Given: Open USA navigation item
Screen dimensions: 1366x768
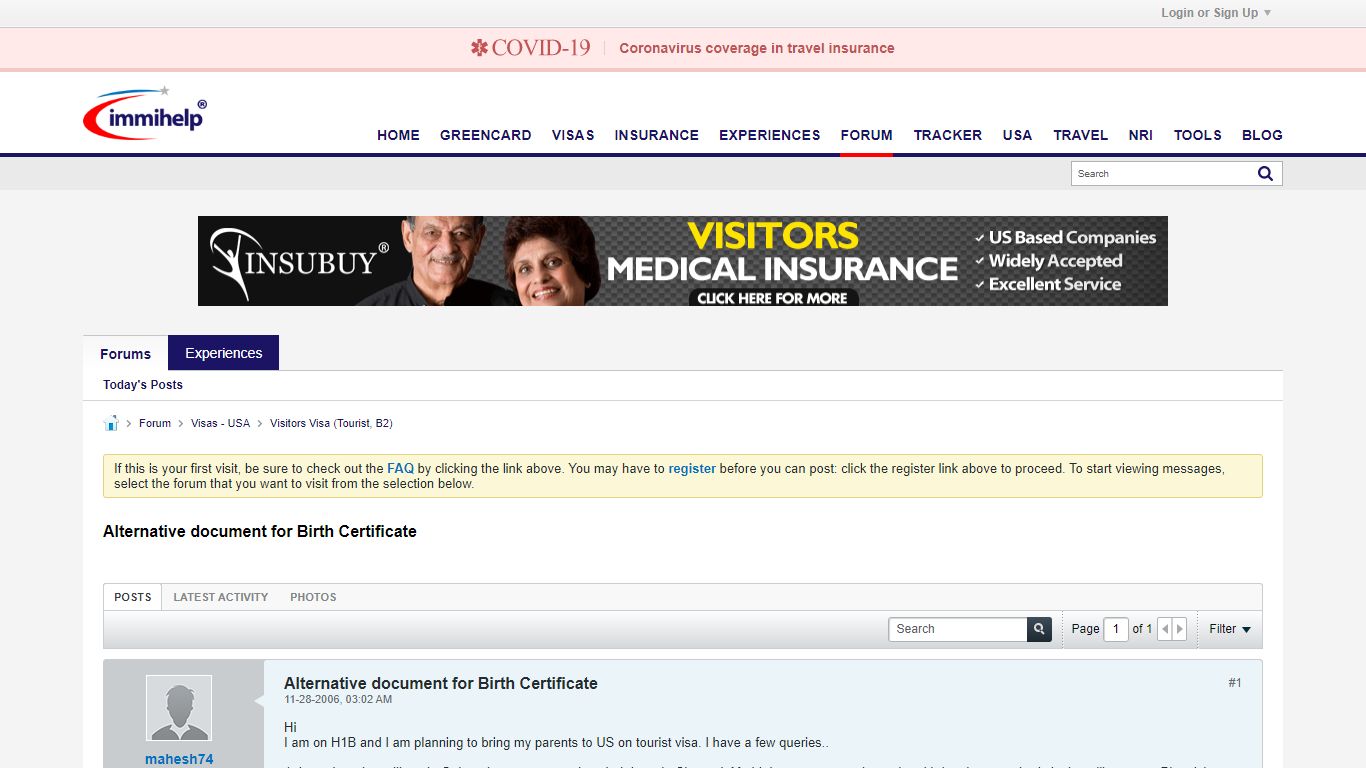Looking at the screenshot, I should 1017,135.
